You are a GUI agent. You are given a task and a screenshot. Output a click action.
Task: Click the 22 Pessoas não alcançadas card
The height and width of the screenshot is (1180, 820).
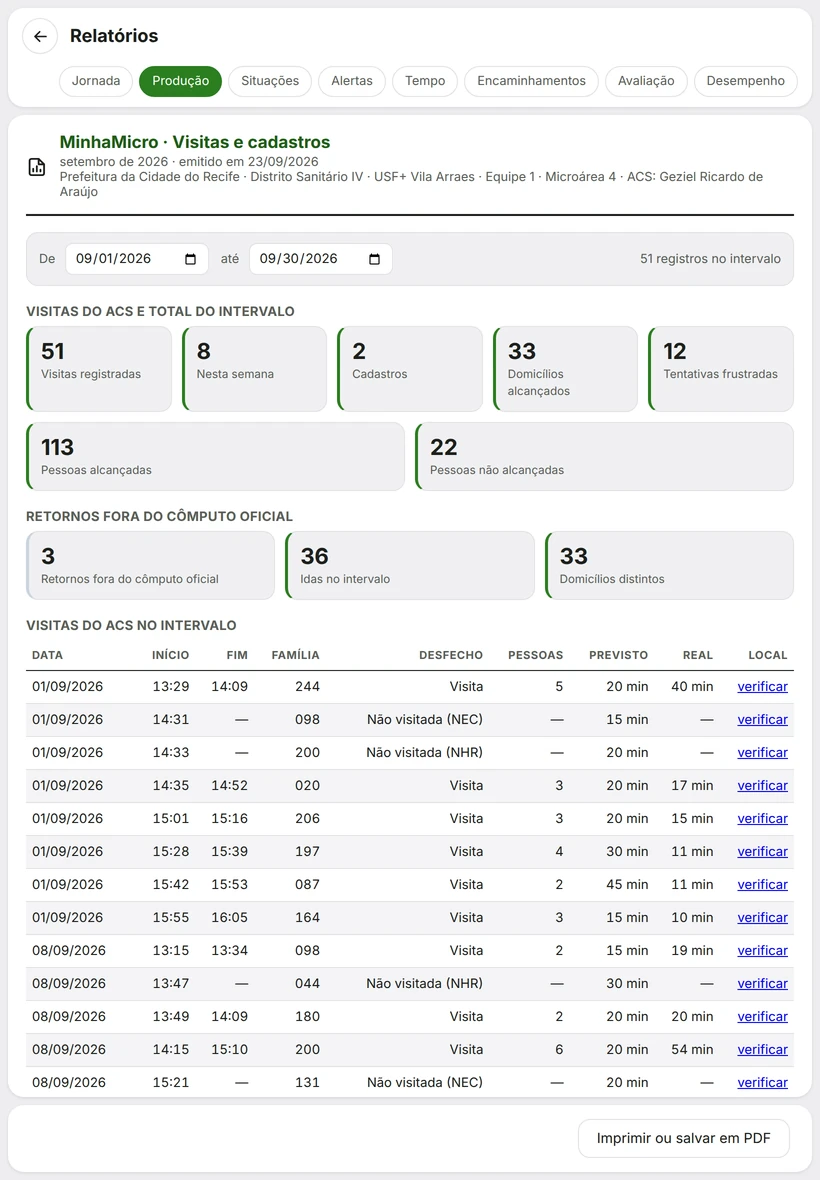[604, 457]
